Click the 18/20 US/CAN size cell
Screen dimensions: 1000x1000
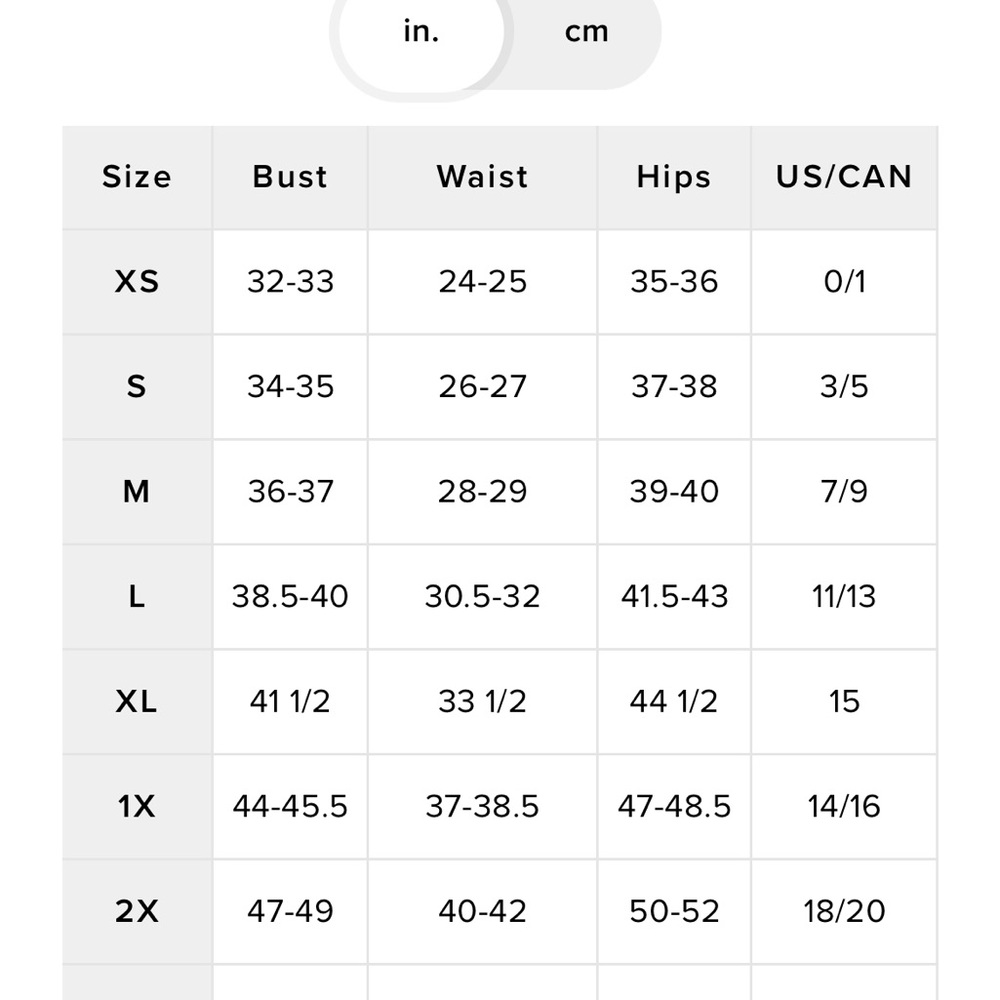pyautogui.click(x=844, y=911)
